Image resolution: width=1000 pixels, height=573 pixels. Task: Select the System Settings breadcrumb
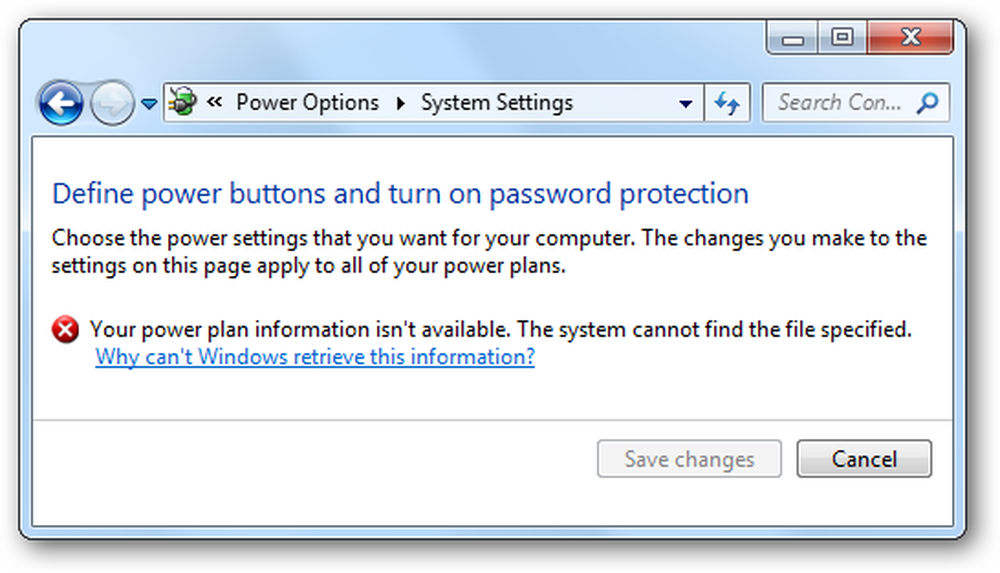tap(497, 103)
